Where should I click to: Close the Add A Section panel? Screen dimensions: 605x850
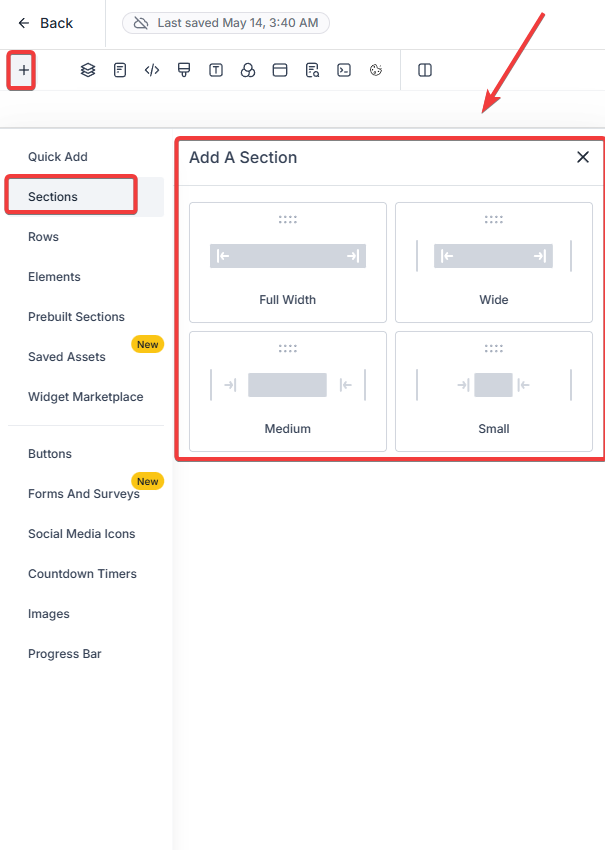[583, 157]
